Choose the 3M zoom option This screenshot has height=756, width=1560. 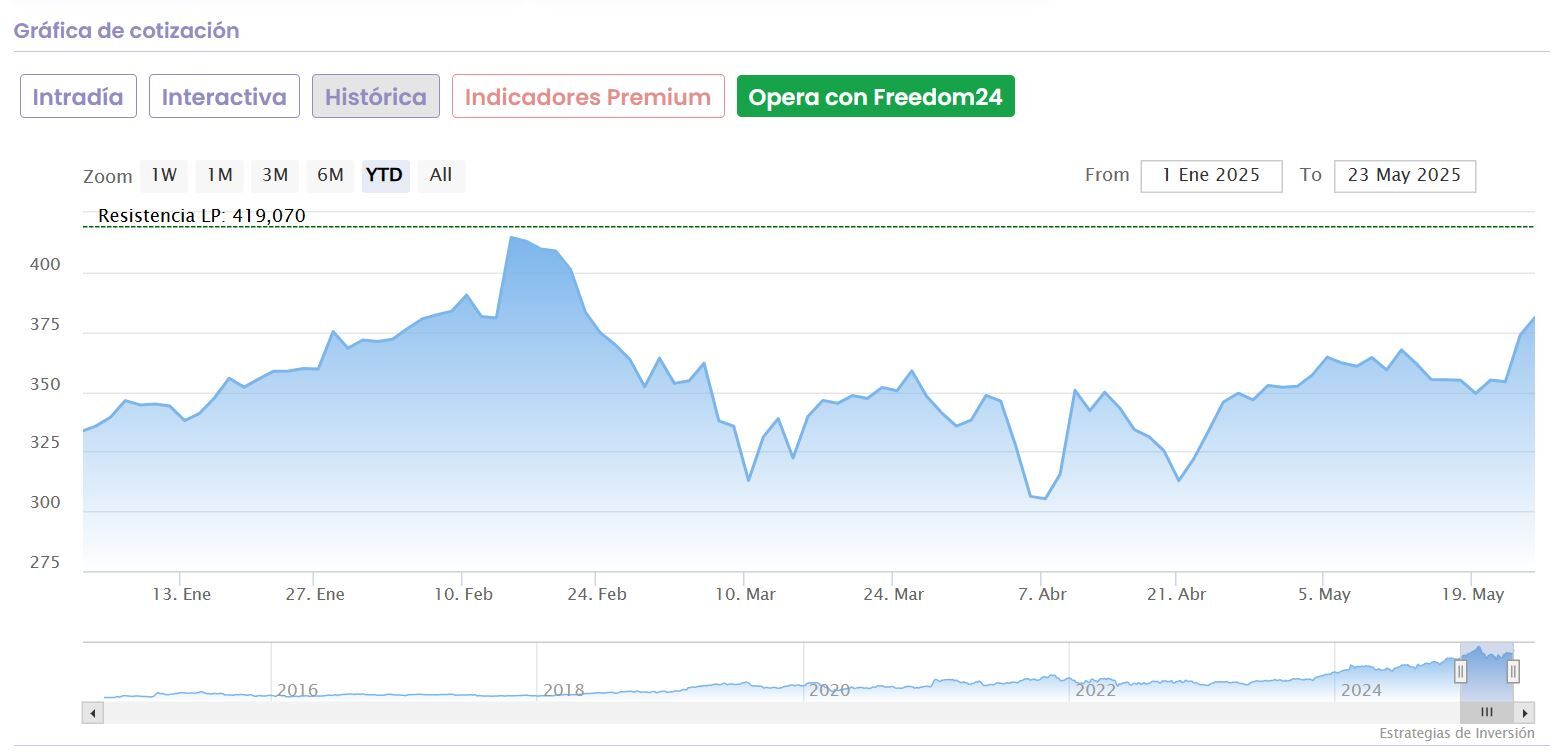coord(275,175)
